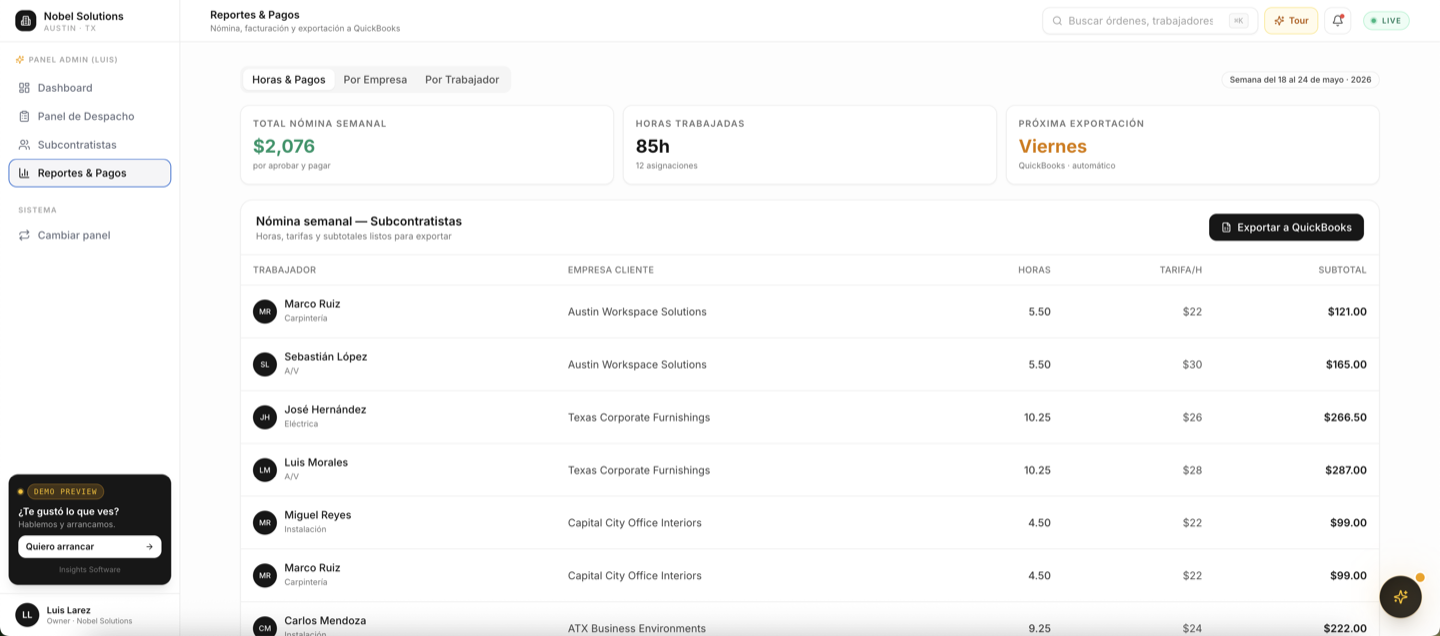Click Sebastián López worker name

coord(326,357)
